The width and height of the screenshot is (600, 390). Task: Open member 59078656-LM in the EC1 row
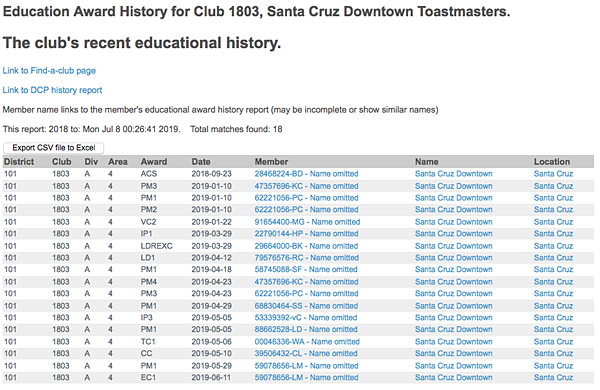point(307,378)
